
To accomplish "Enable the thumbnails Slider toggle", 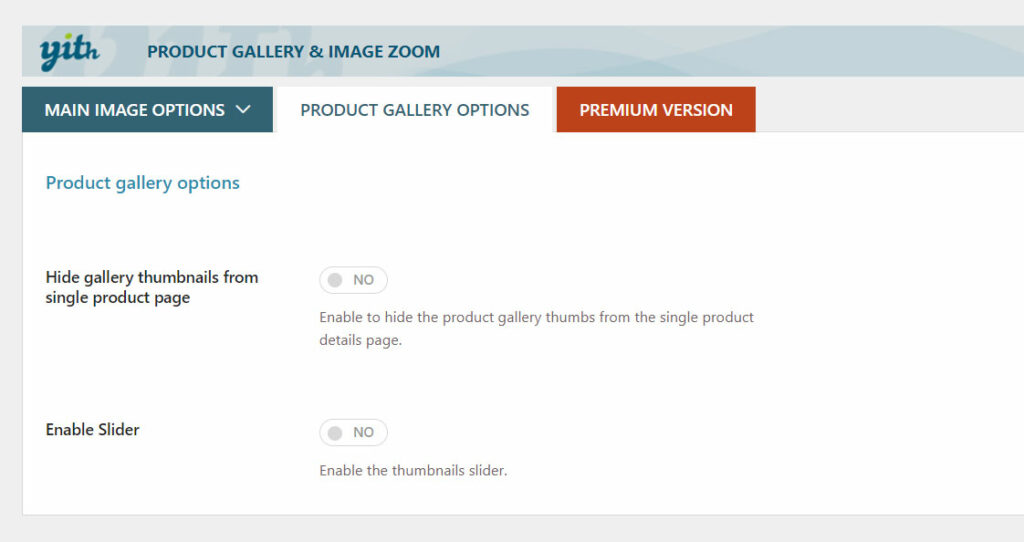I will coord(353,433).
